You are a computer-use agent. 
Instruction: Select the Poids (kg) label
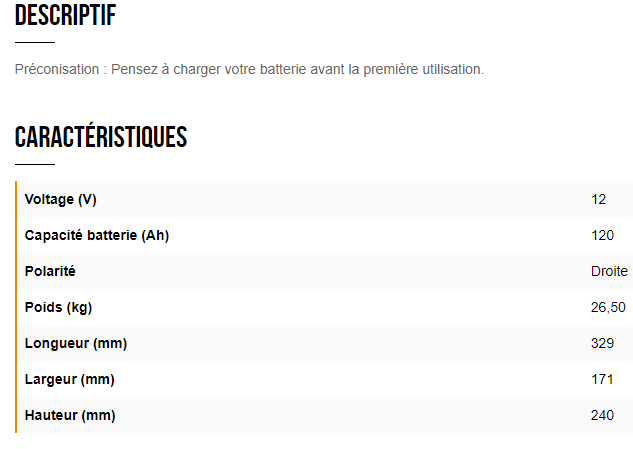tap(58, 307)
